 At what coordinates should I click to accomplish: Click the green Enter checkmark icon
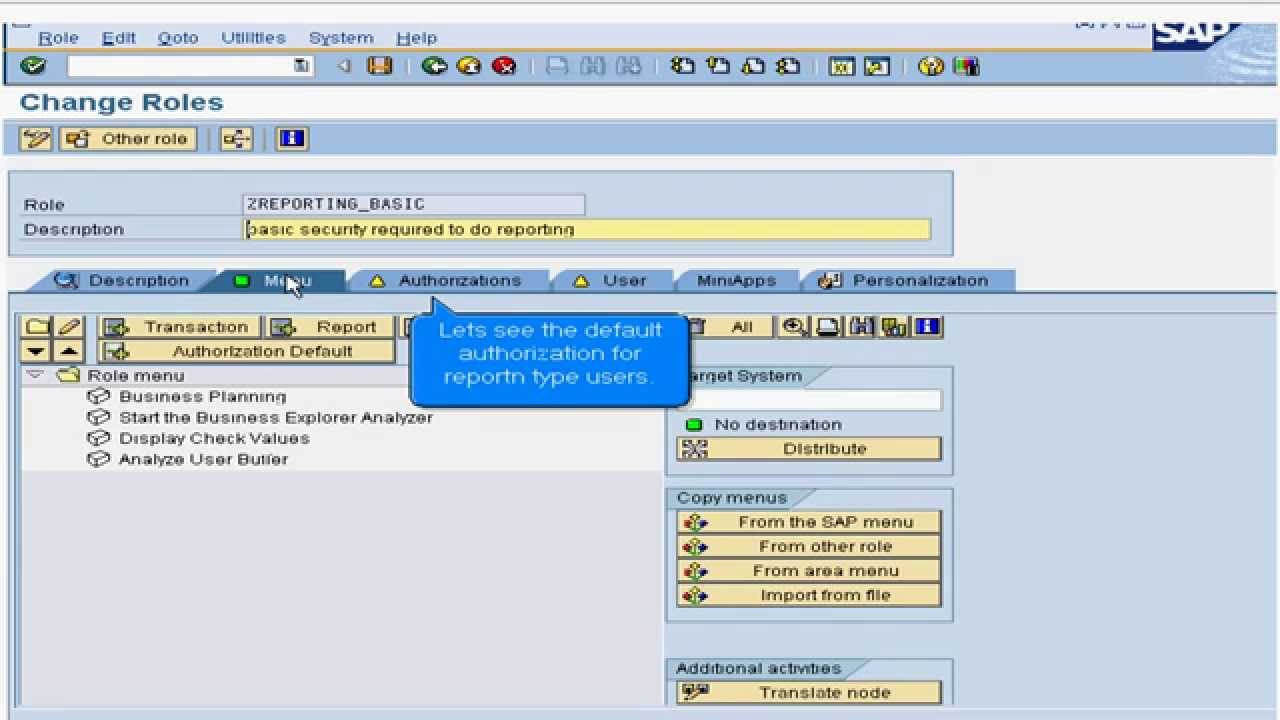pos(32,66)
